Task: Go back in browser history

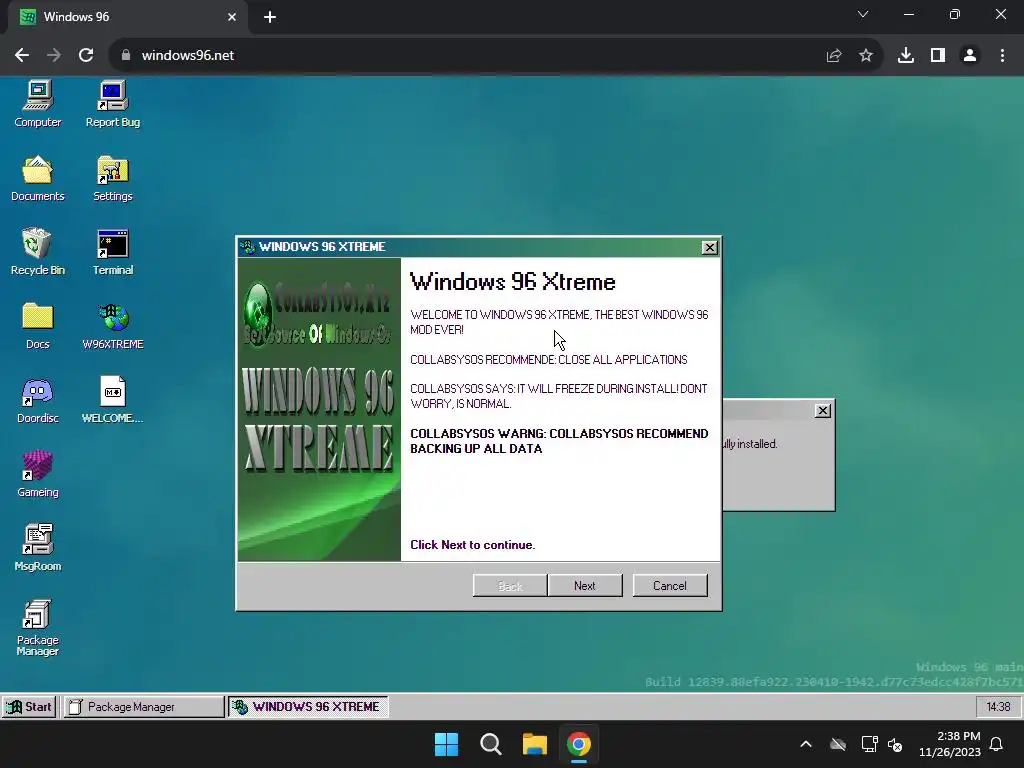Action: click(x=22, y=56)
